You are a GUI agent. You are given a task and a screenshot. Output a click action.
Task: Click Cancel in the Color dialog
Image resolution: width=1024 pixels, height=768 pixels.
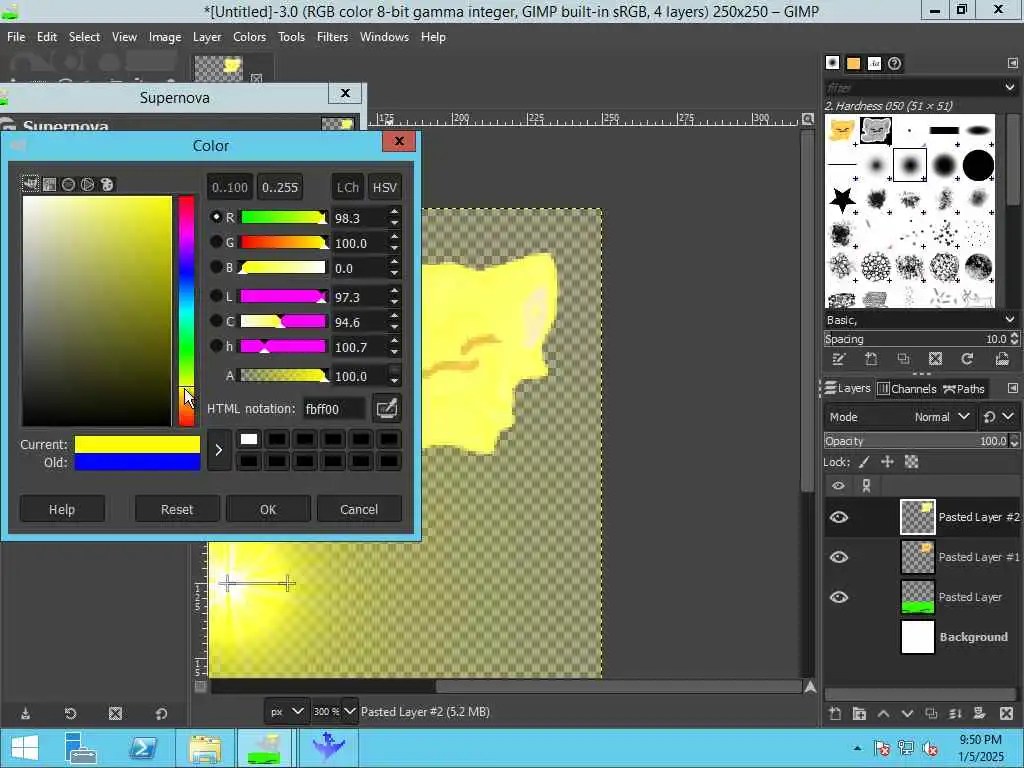[359, 509]
